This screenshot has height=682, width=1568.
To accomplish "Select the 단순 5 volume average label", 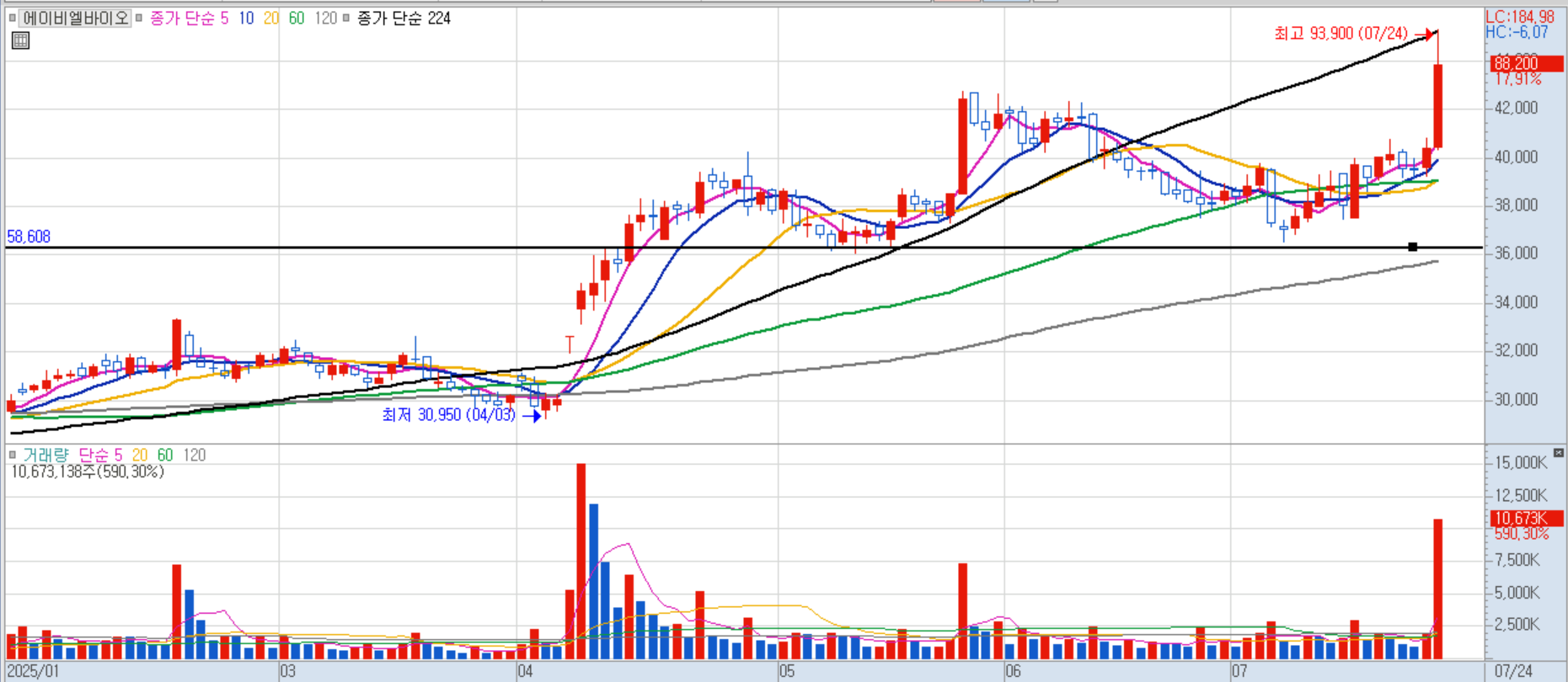I will (100, 455).
